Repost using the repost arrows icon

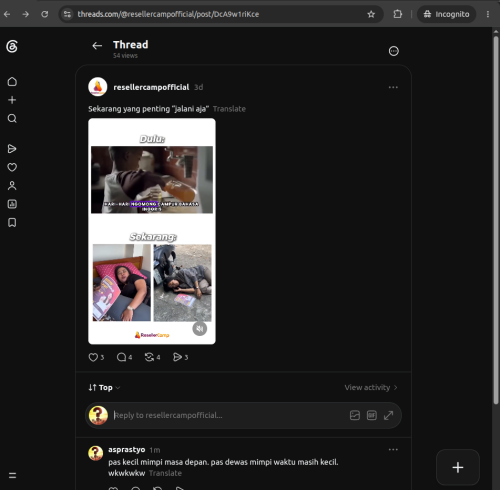point(149,357)
